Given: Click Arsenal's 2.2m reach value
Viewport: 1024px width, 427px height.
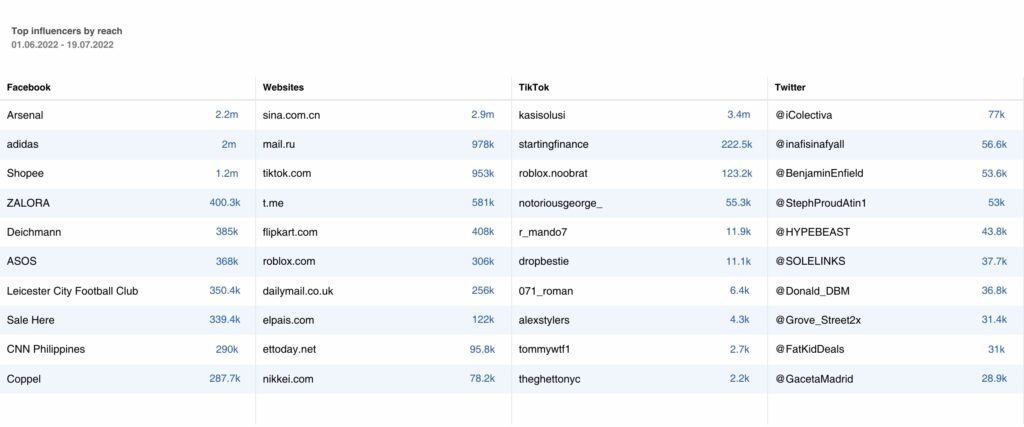Looking at the screenshot, I should tap(227, 115).
